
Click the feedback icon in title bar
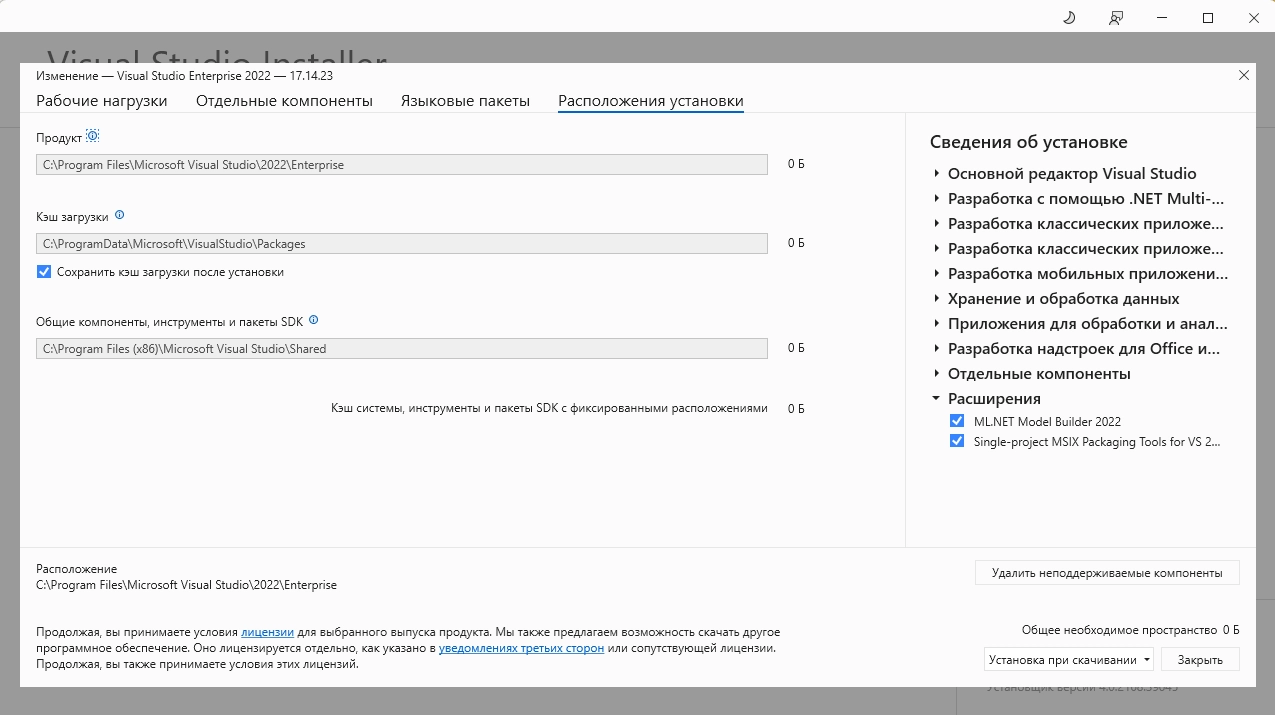coord(1116,18)
